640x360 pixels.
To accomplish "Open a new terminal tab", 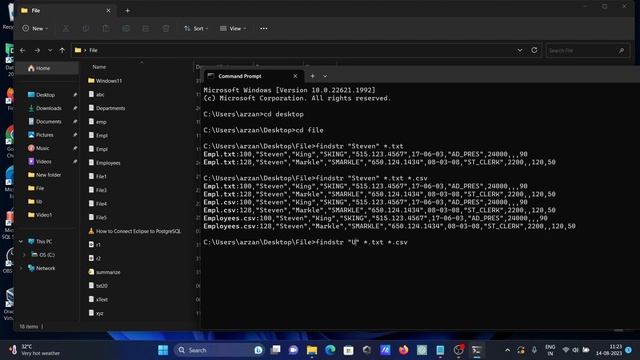I will [312, 76].
